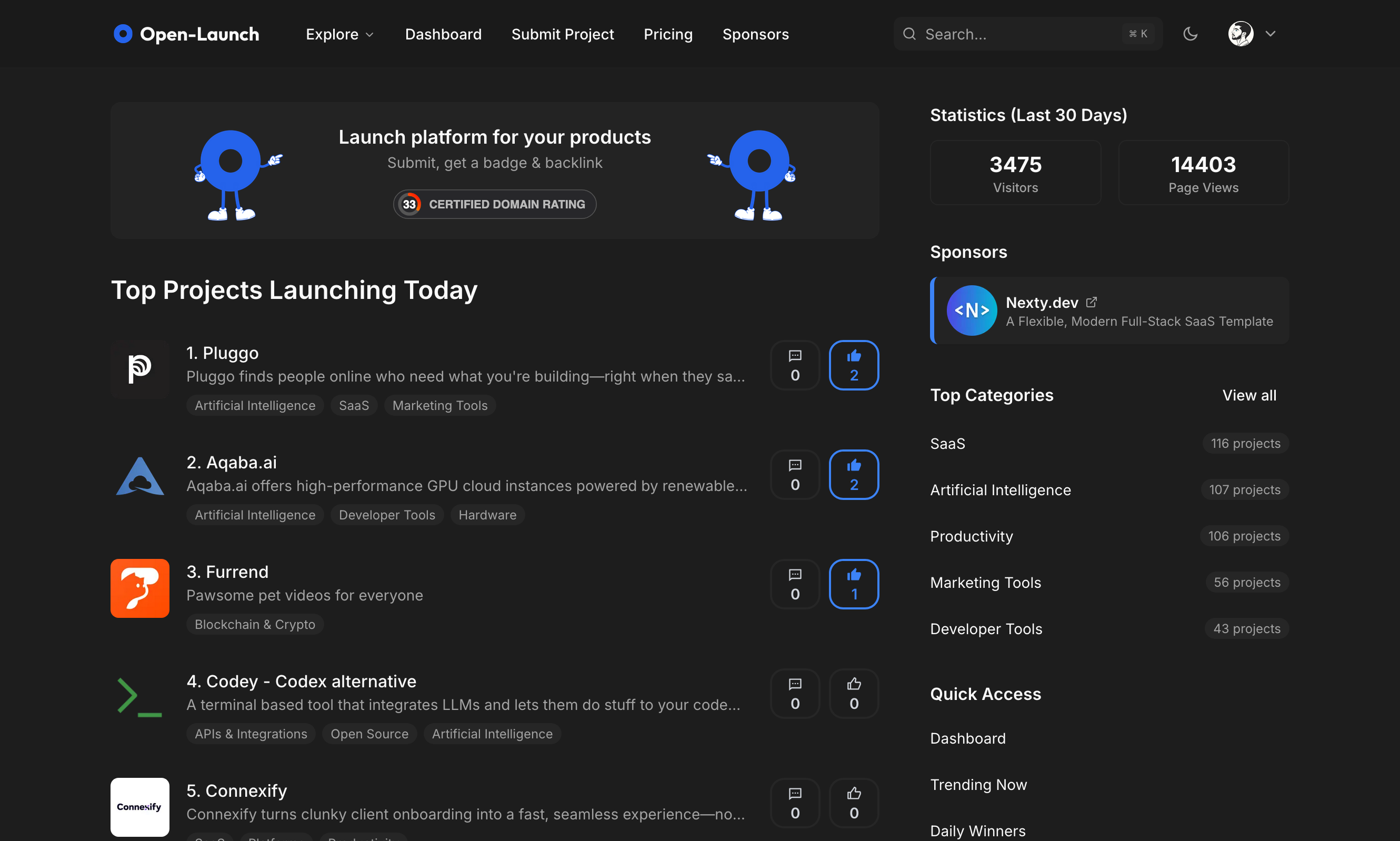This screenshot has height=841, width=1400.
Task: Open the user avatar menu
Action: [x=1240, y=34]
